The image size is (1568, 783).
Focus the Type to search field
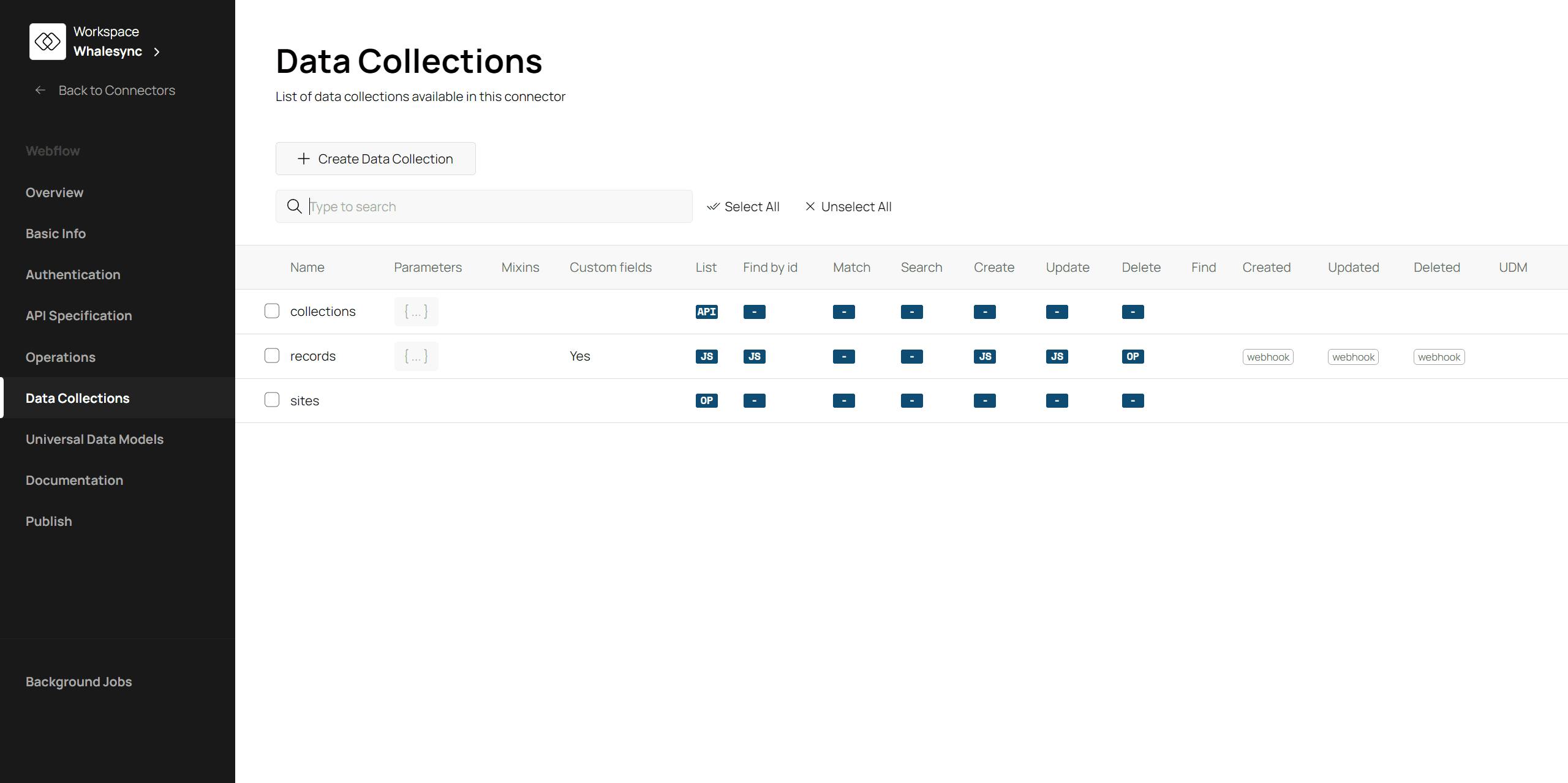(496, 206)
